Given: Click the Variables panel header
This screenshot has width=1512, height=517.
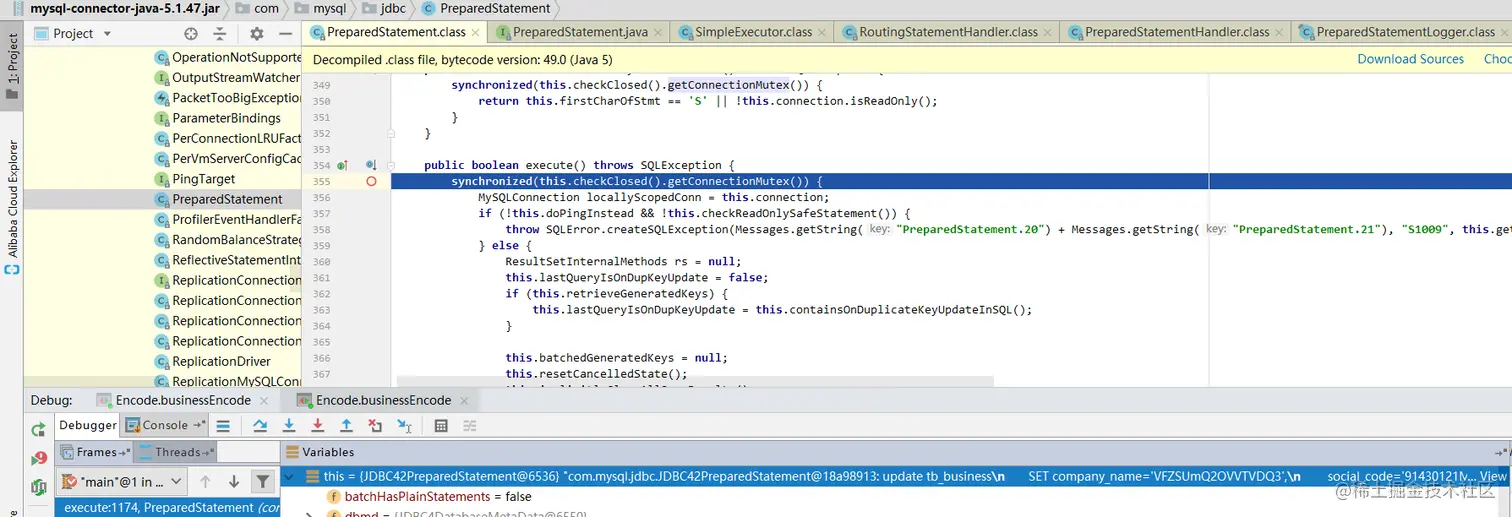Looking at the screenshot, I should click(895, 452).
